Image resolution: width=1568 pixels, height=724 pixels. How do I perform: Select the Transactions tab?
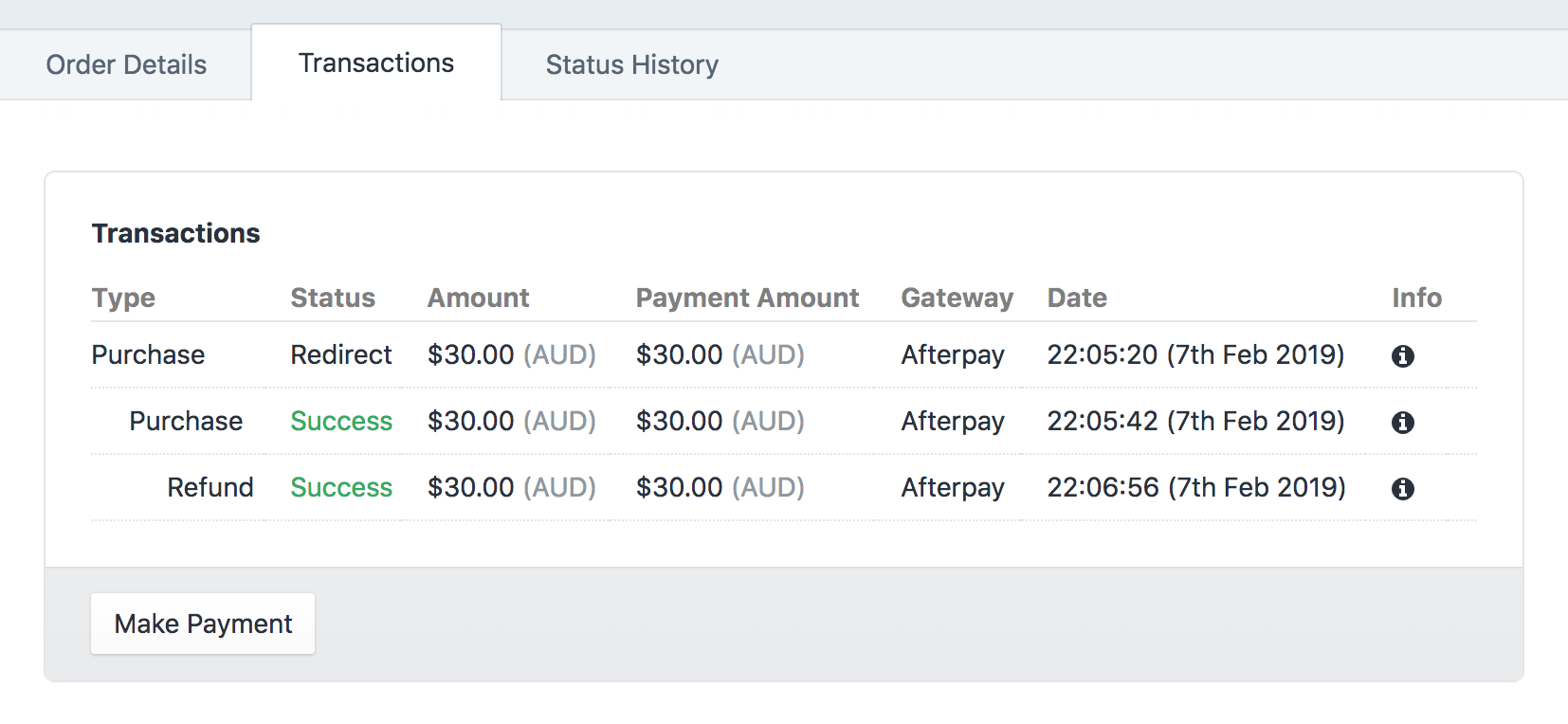(376, 63)
